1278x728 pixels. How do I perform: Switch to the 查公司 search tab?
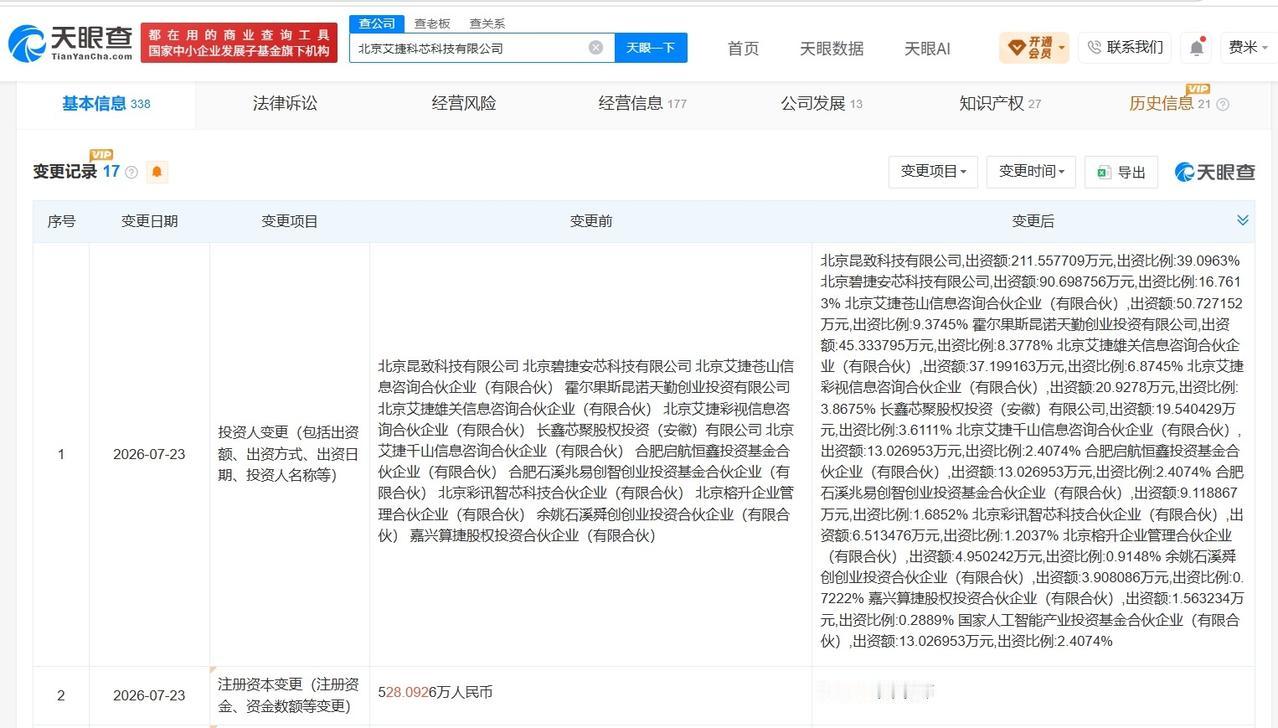pyautogui.click(x=377, y=23)
